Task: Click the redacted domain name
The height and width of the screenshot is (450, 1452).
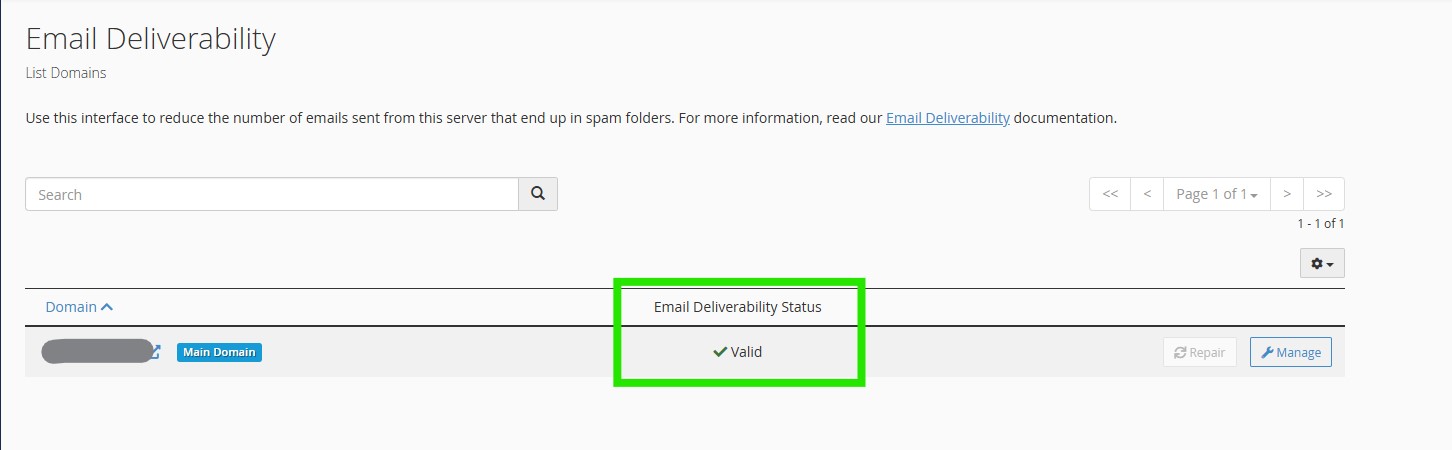Action: pos(95,352)
